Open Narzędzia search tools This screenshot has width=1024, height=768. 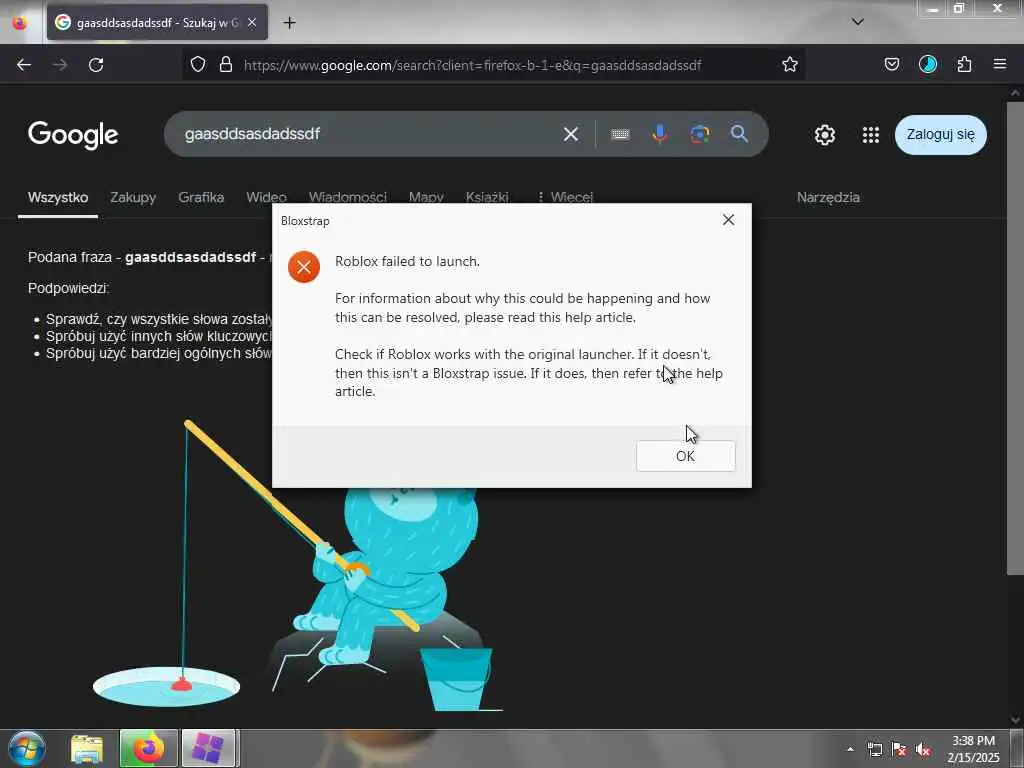828,197
